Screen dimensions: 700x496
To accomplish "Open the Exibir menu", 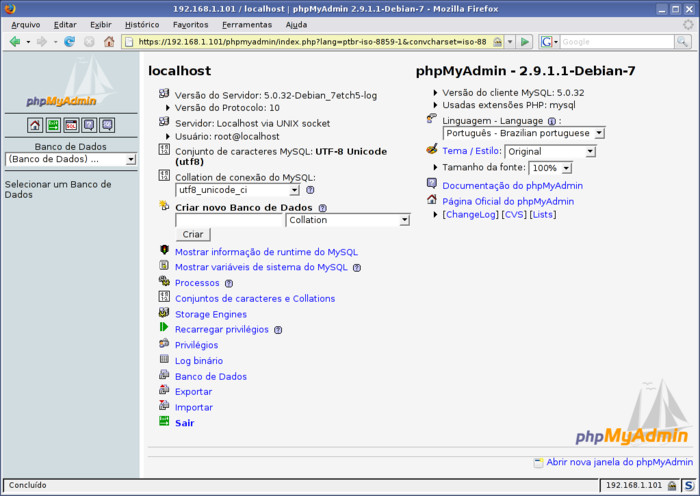I will (x=101, y=25).
